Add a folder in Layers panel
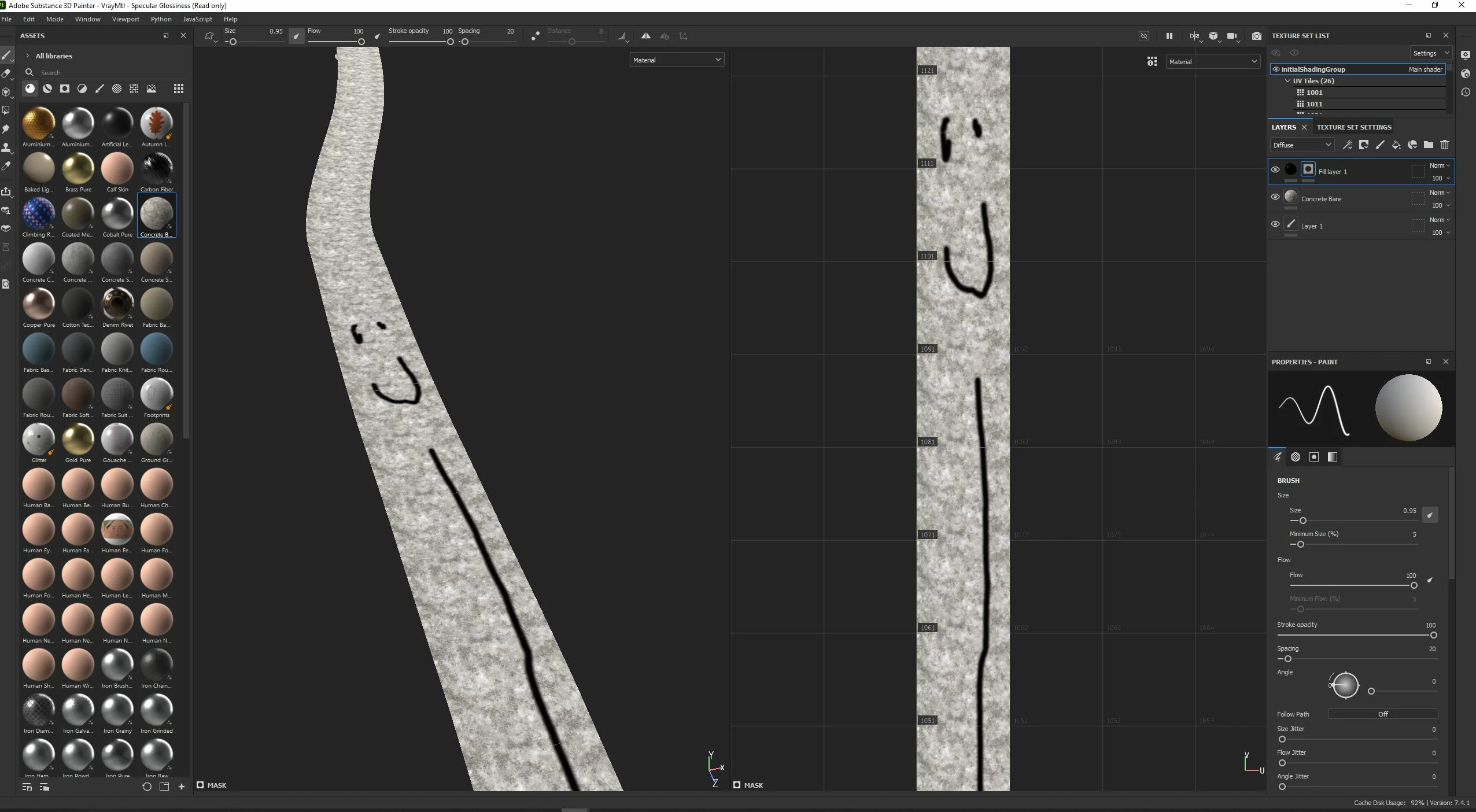The image size is (1476, 812). coord(1429,145)
